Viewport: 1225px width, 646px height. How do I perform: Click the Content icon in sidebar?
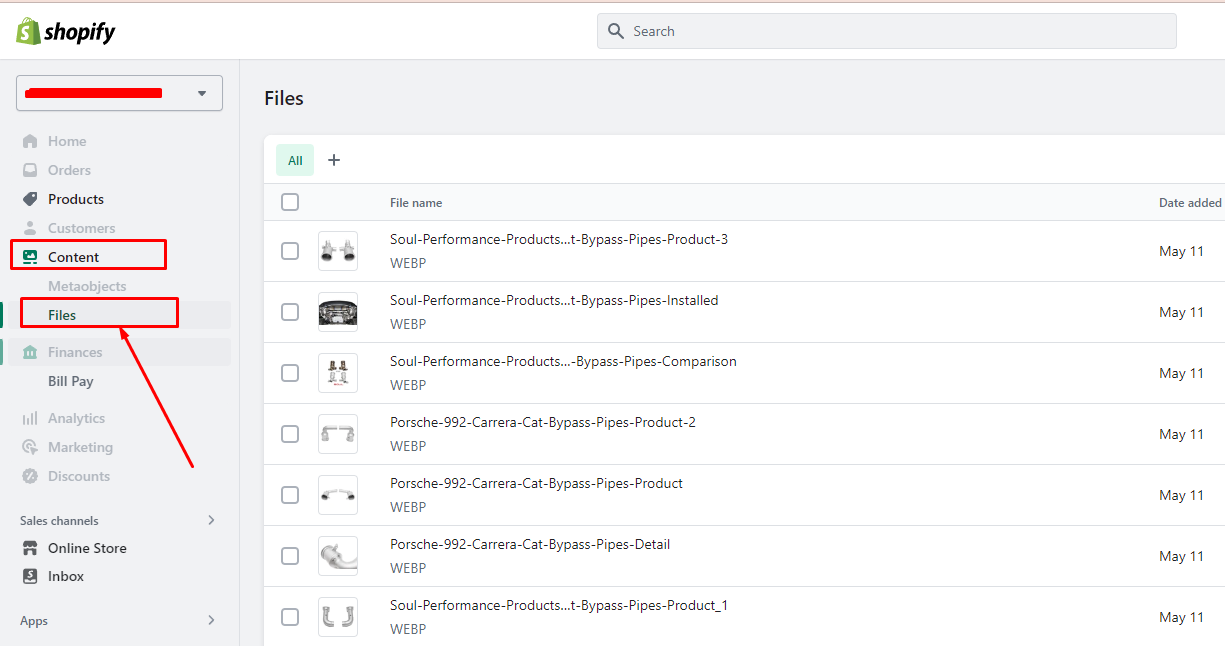click(30, 257)
